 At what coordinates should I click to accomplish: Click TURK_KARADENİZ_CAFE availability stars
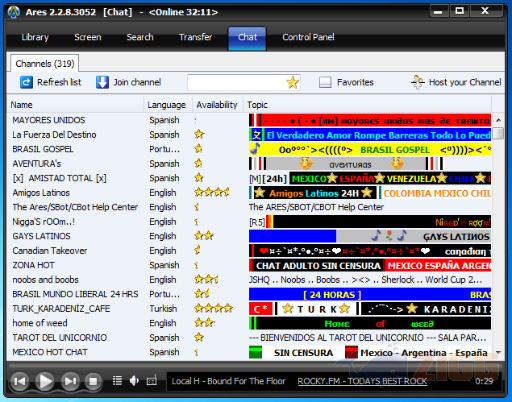point(213,308)
